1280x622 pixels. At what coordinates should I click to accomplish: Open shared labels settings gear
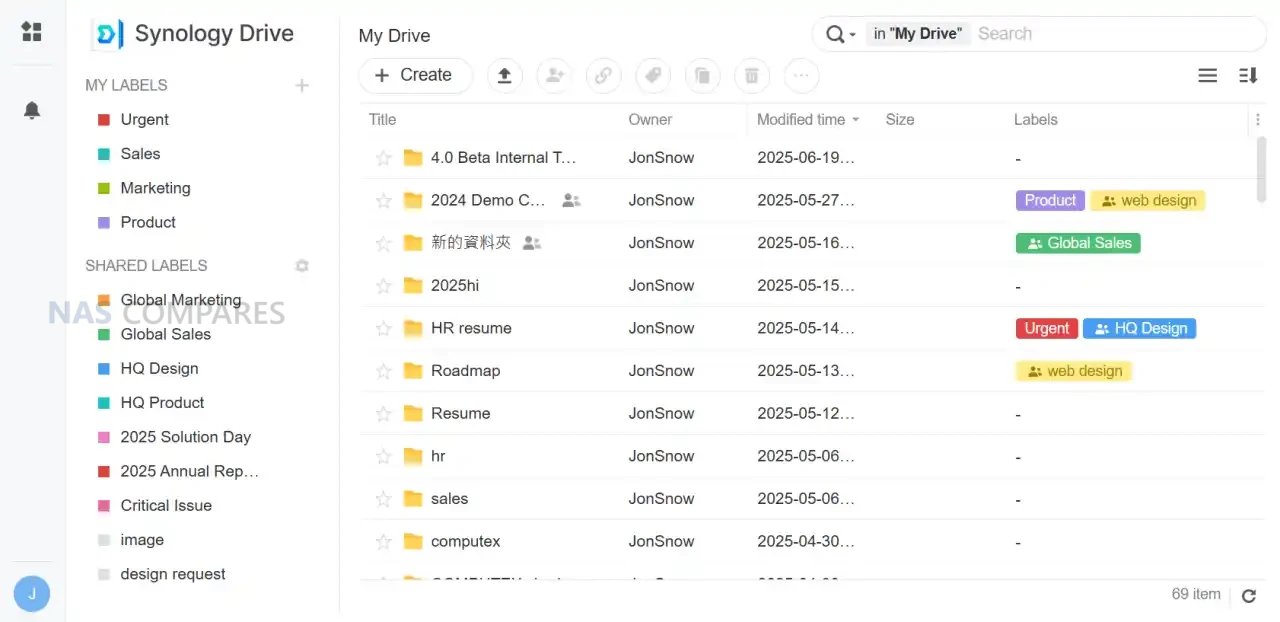click(302, 266)
